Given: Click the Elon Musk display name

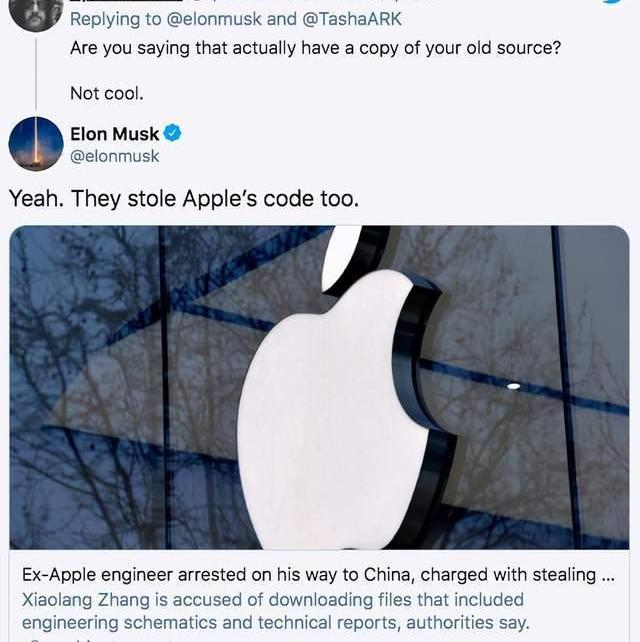Looking at the screenshot, I should click(x=115, y=134).
